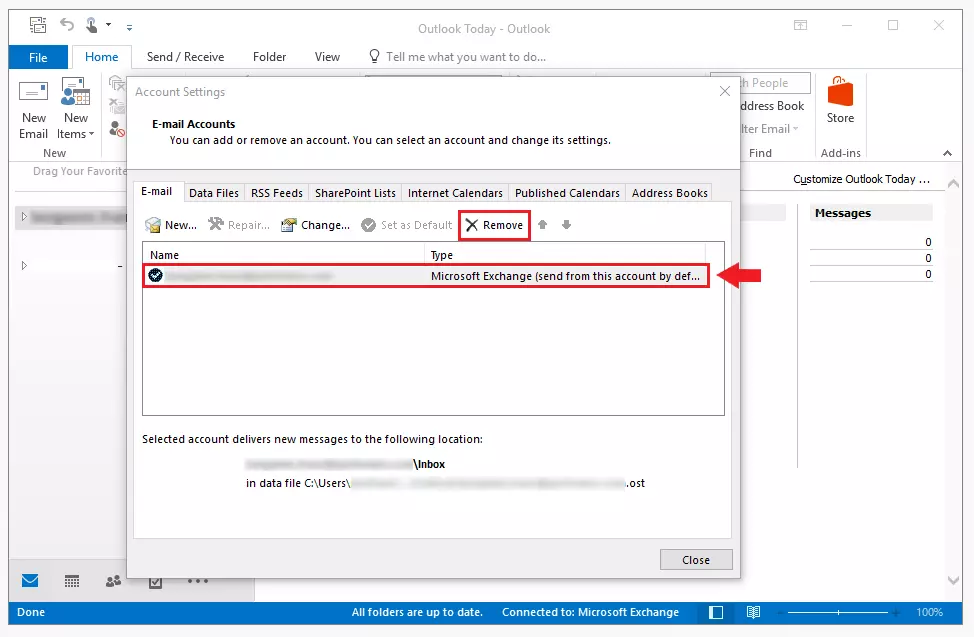Click the Undo icon in quick access toolbar
974x637 pixels.
[66, 25]
